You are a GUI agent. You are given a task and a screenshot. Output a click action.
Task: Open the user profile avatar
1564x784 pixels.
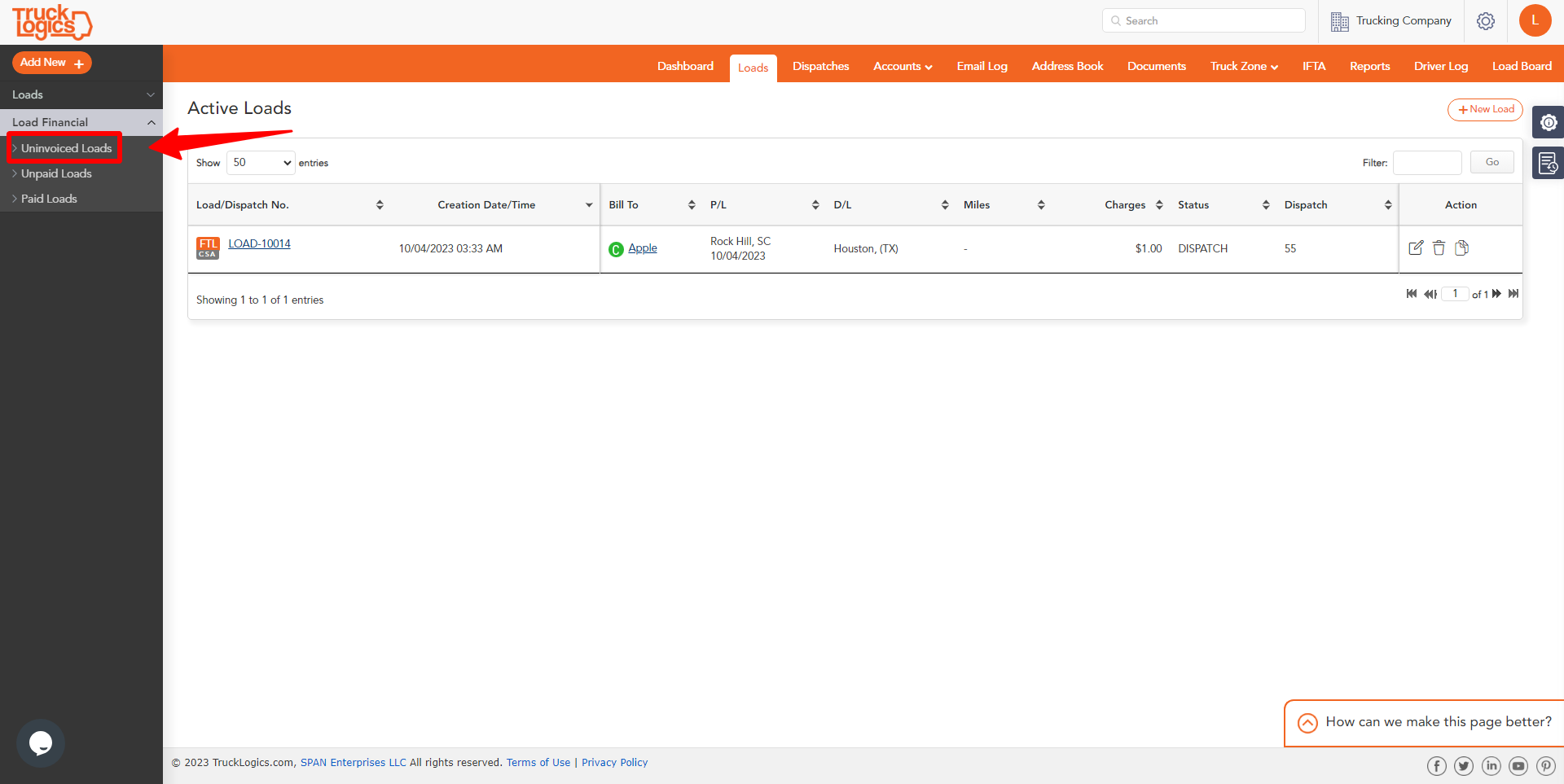tap(1535, 20)
